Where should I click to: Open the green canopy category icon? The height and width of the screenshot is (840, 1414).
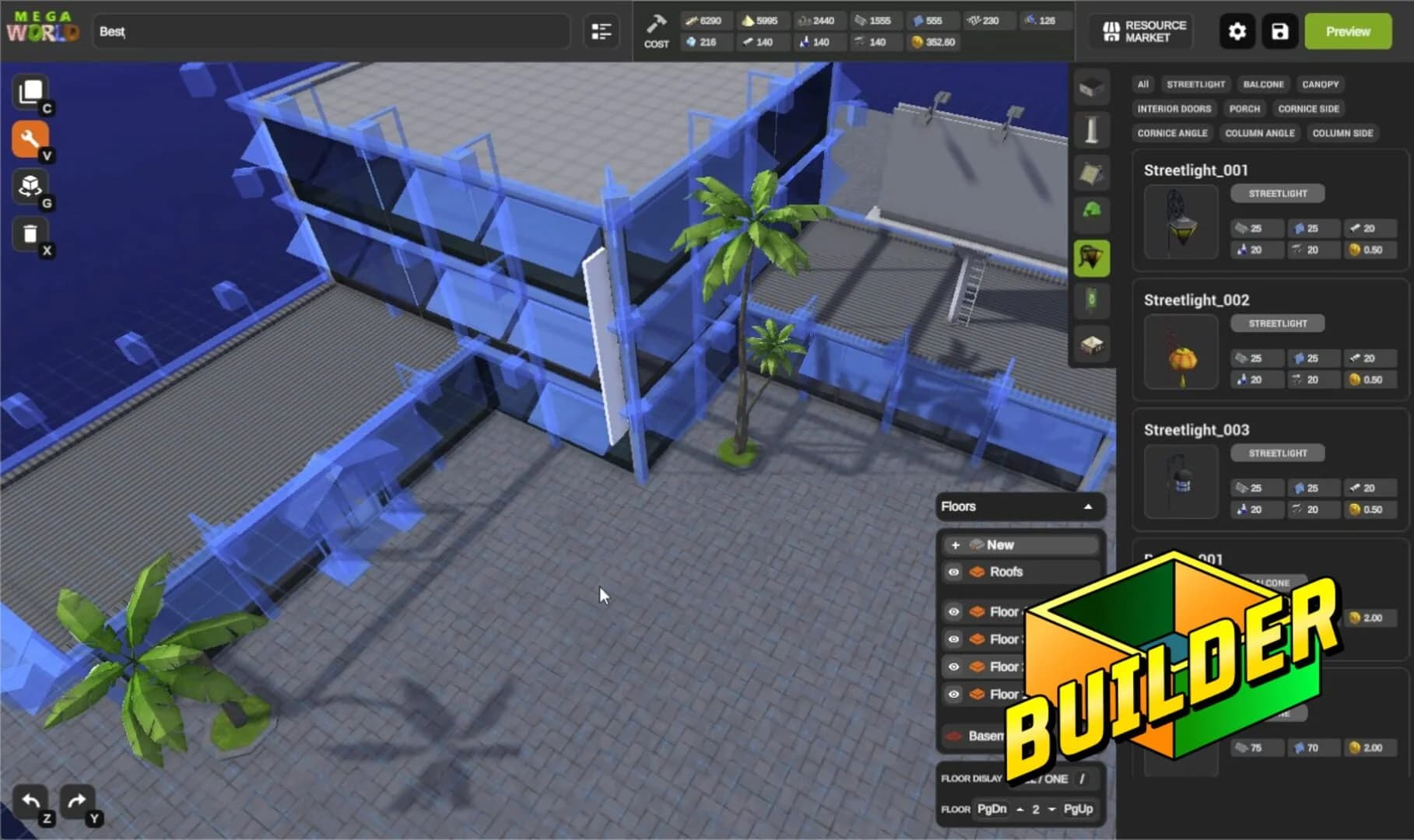click(x=1091, y=215)
